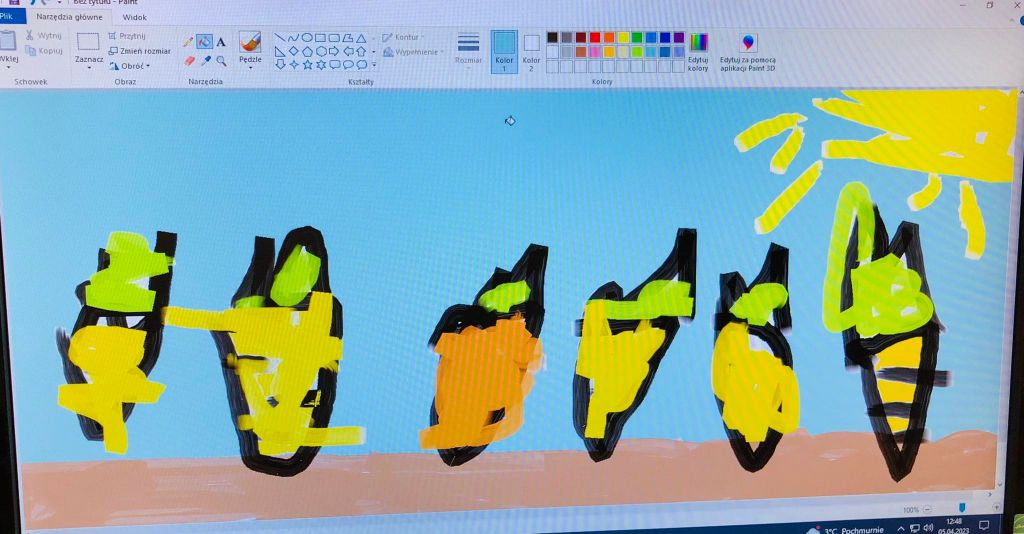Expand the Pędzle brushes dropdown arrow
Screen dimensions: 1024x534
point(250,67)
